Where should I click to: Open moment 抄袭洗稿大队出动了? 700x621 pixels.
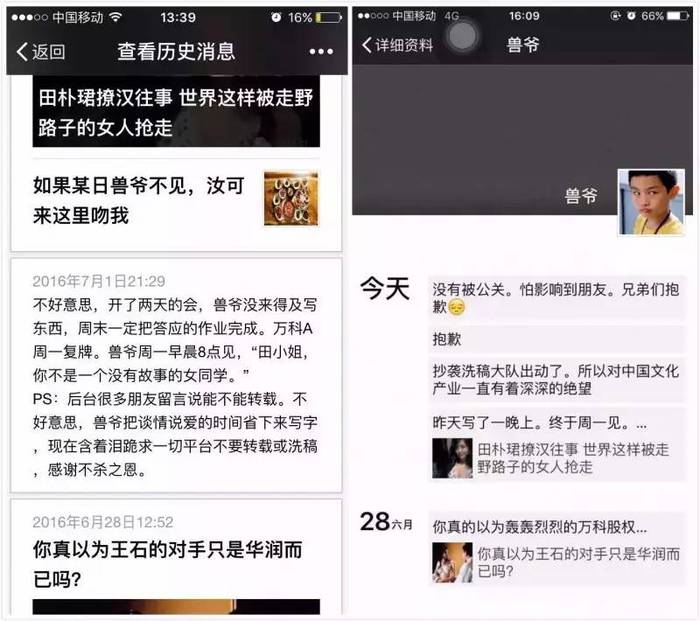point(556,379)
